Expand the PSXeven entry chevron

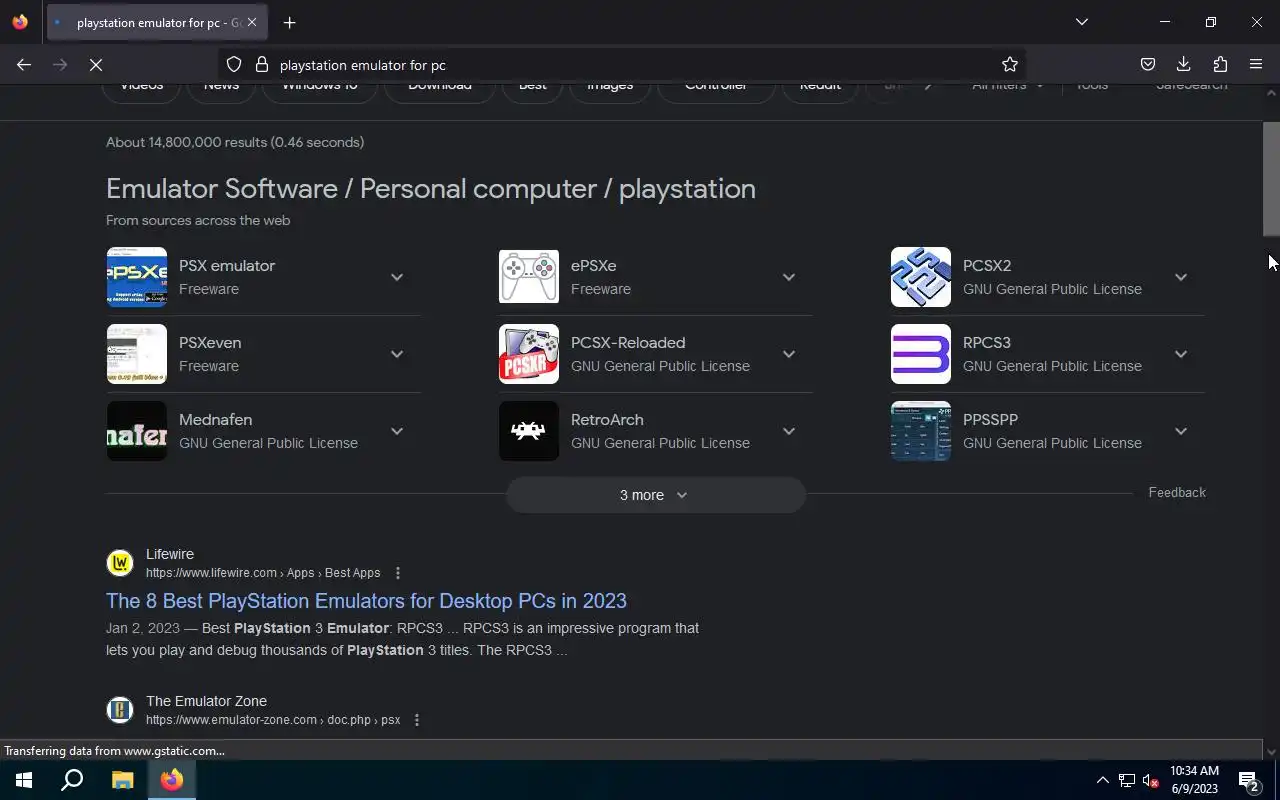pos(397,354)
